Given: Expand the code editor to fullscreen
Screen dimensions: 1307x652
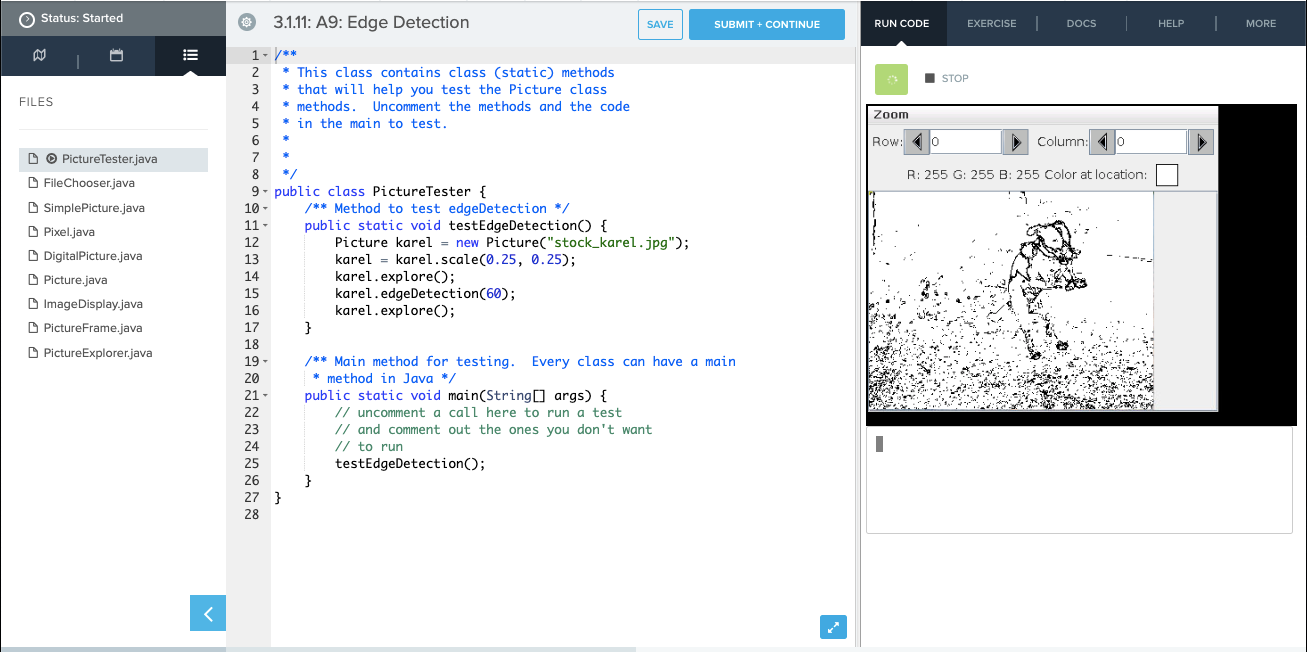Looking at the screenshot, I should pyautogui.click(x=833, y=627).
